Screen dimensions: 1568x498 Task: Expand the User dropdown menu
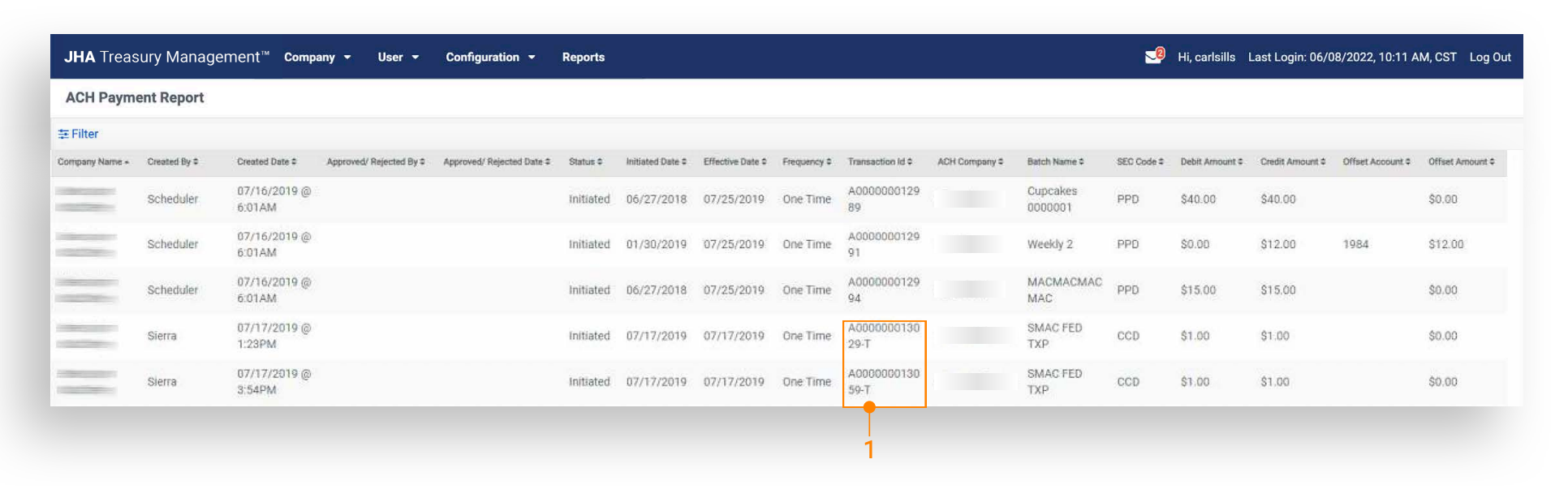pyautogui.click(x=398, y=58)
